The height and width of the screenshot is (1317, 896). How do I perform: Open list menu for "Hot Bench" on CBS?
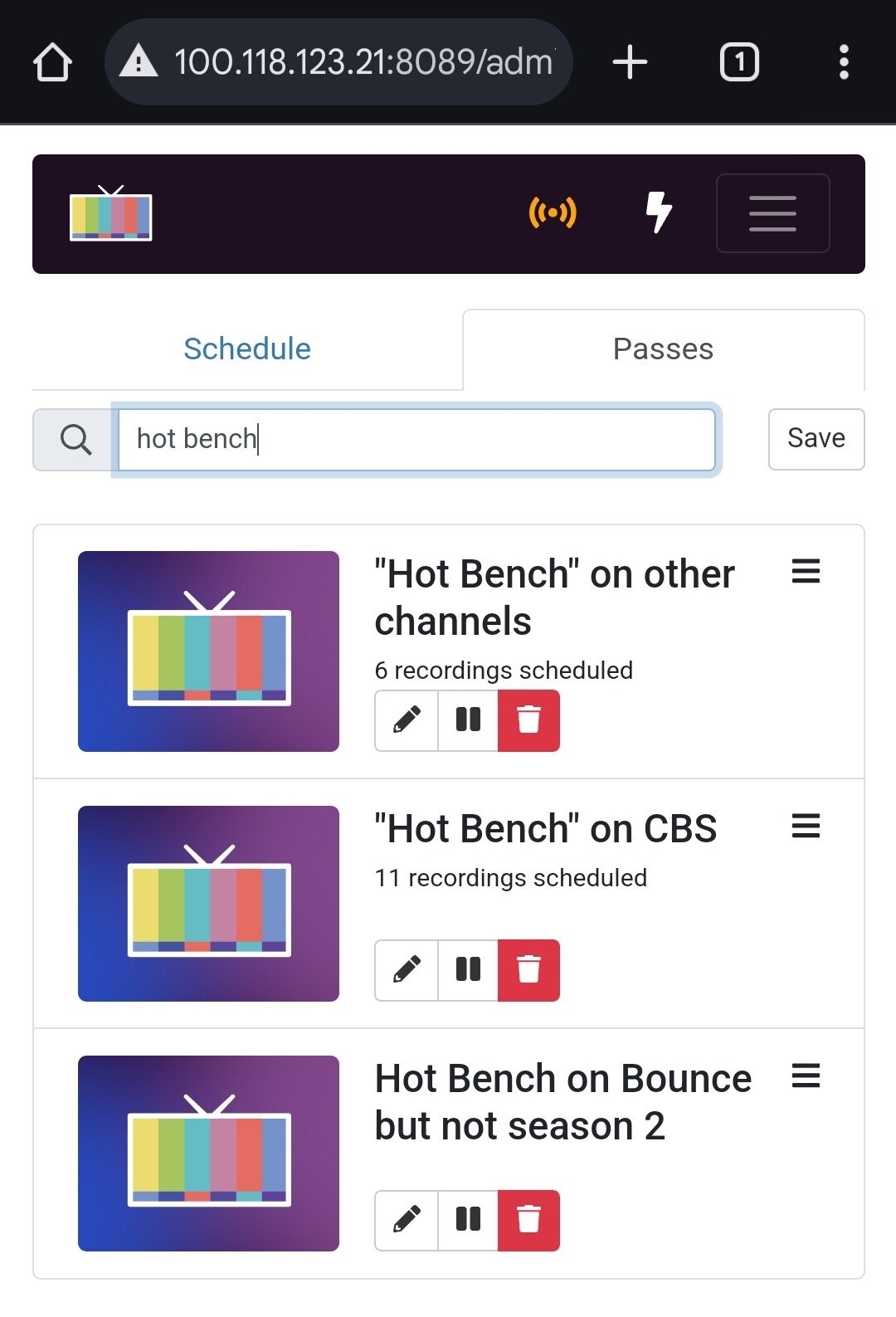(806, 827)
